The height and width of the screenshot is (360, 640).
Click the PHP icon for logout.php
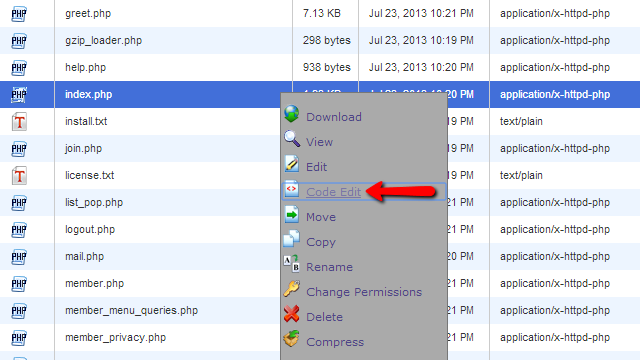[19, 229]
